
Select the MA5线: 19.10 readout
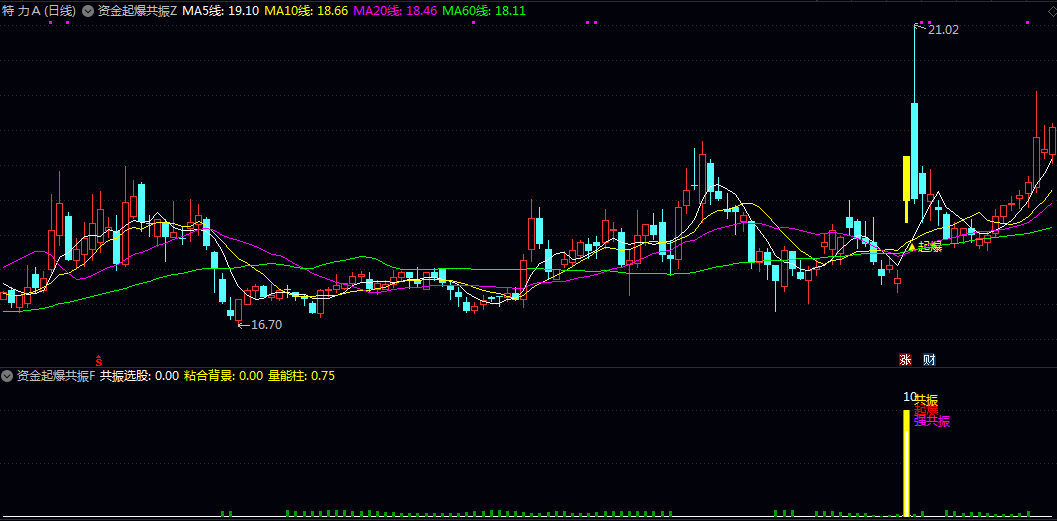point(221,11)
